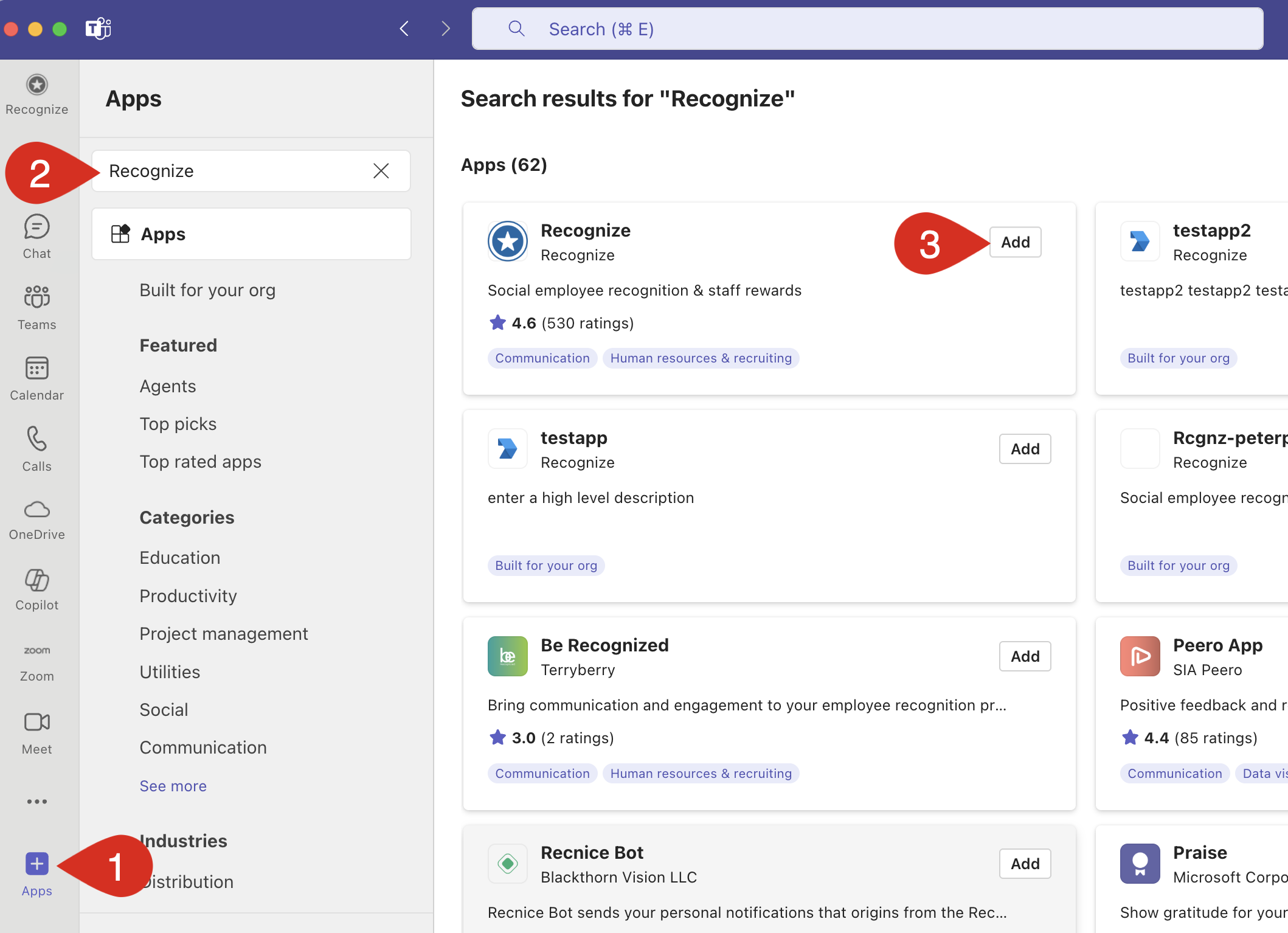Open the Meet sidebar icon

click(x=36, y=733)
